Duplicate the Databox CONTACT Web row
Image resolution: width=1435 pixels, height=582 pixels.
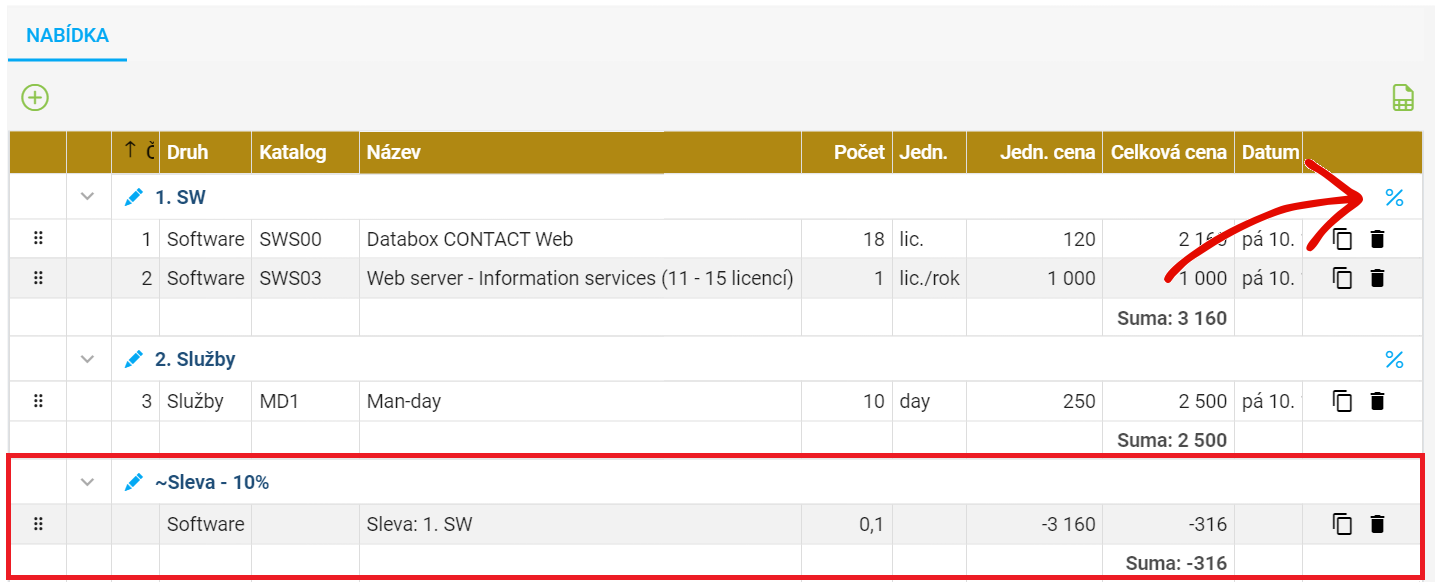(x=1343, y=239)
